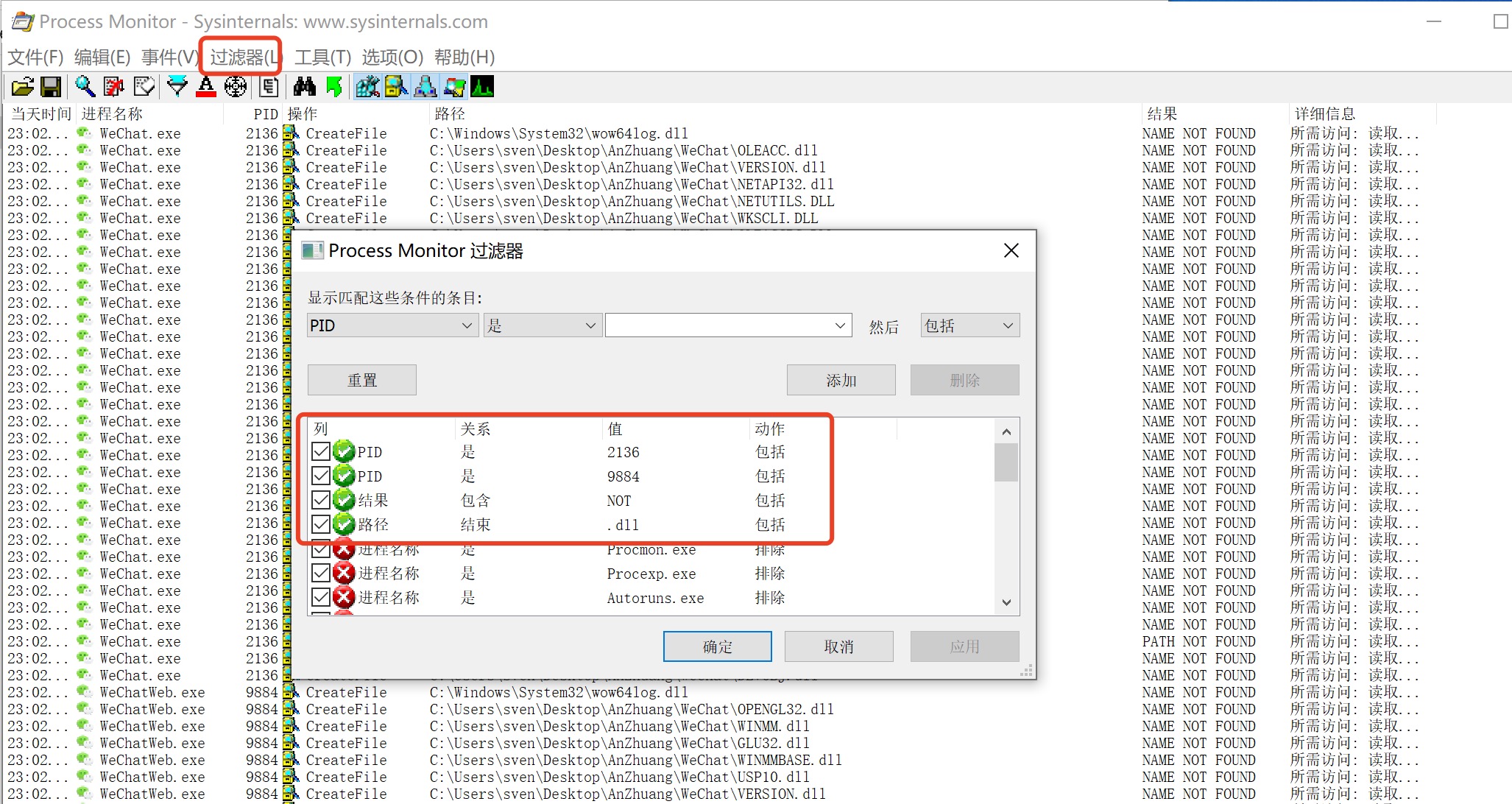
Task: Uncheck the 结果 包含 NOT filter checkbox
Action: point(320,500)
